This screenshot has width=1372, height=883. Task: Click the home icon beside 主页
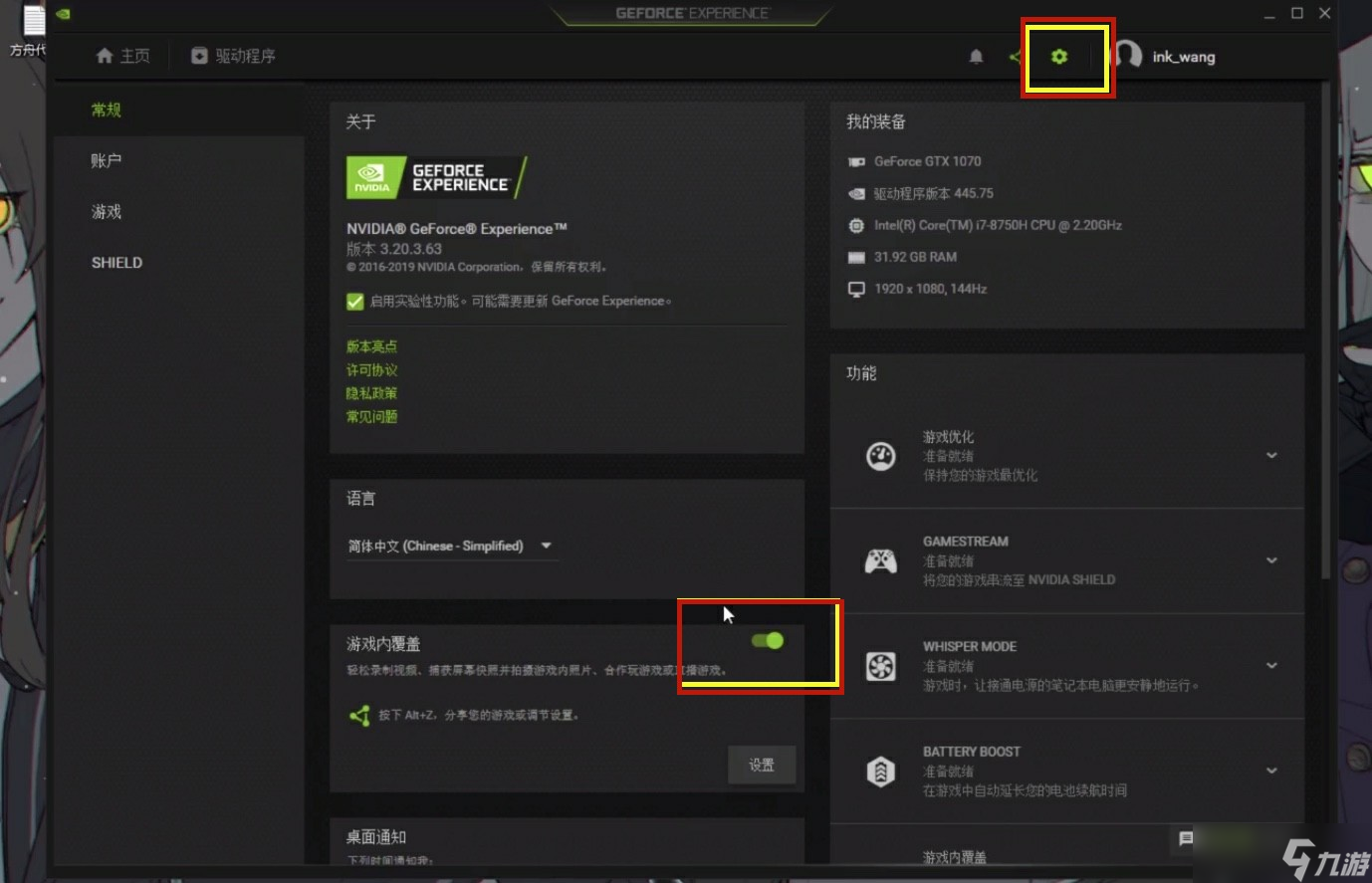tap(105, 56)
